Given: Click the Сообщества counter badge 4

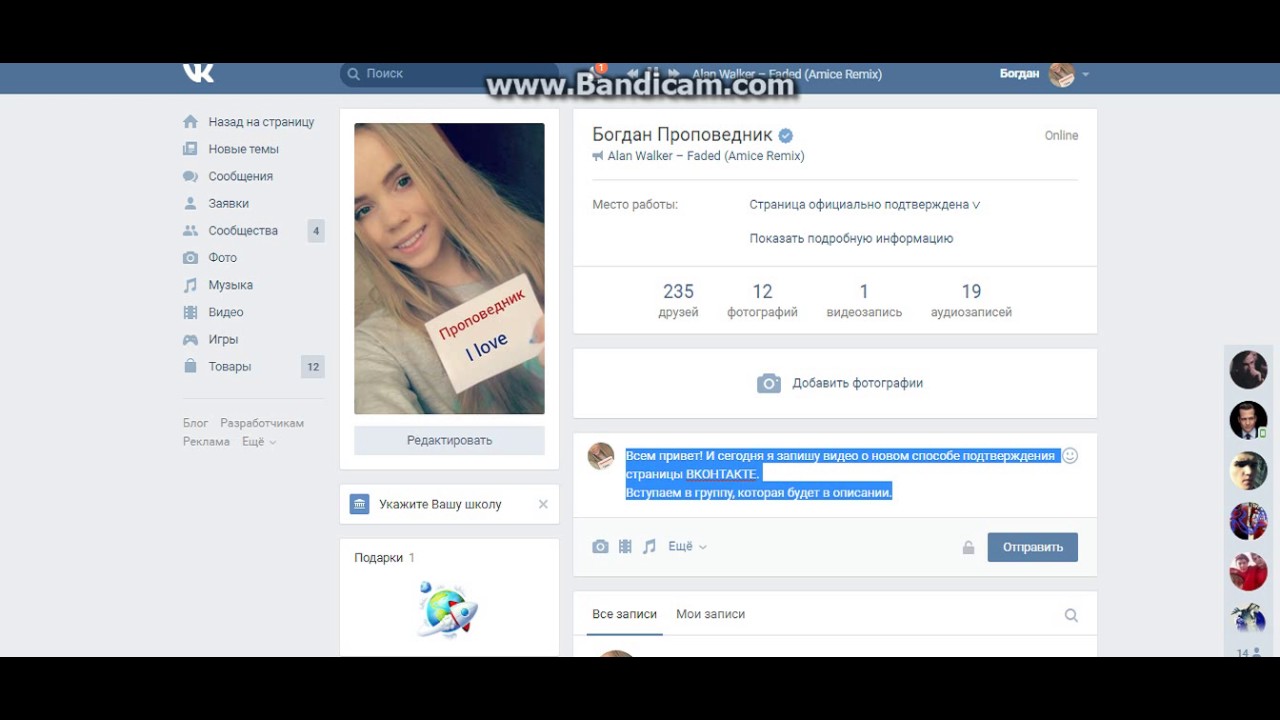Looking at the screenshot, I should pos(316,231).
